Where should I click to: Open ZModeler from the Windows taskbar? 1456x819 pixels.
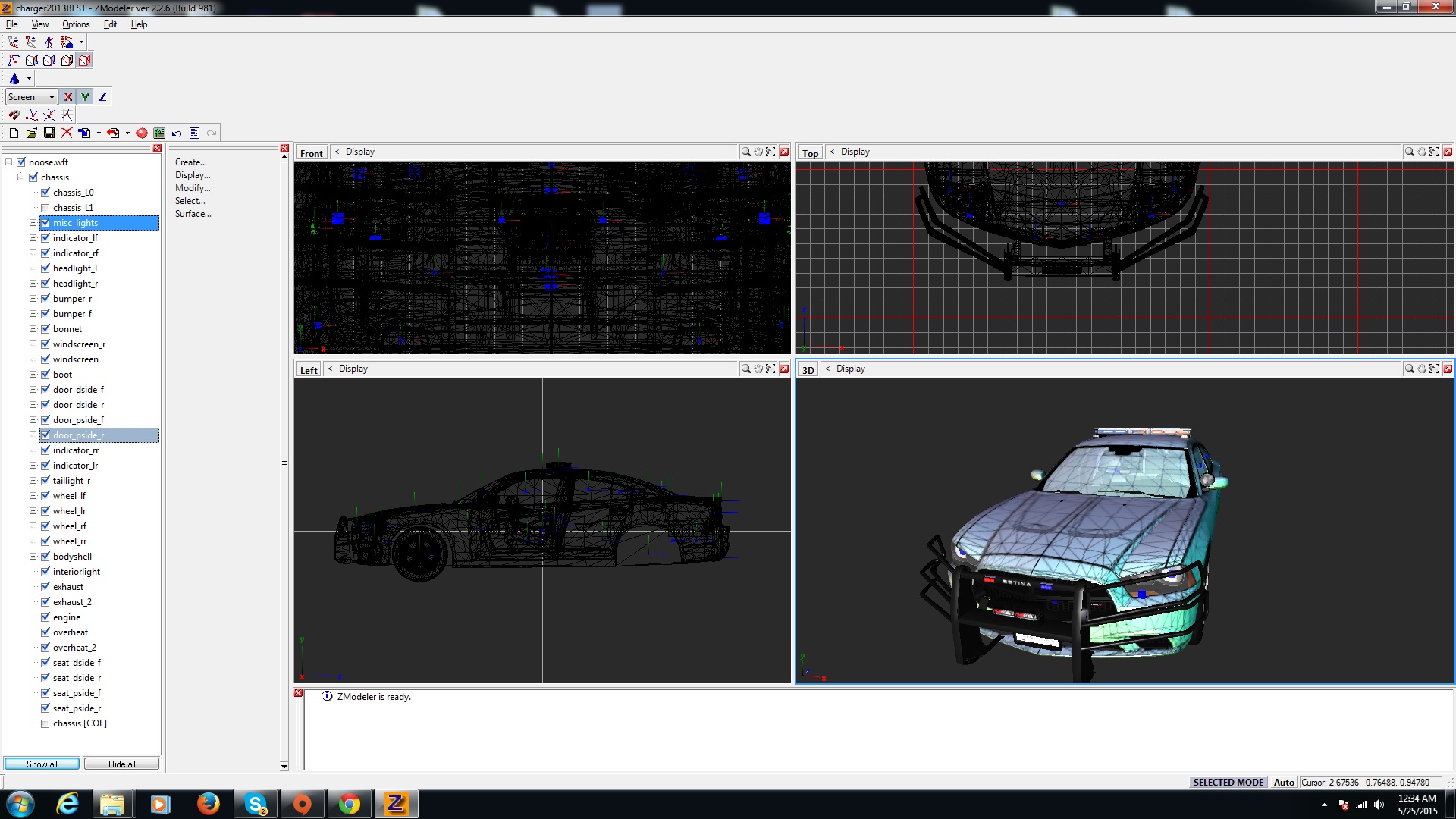[396, 804]
